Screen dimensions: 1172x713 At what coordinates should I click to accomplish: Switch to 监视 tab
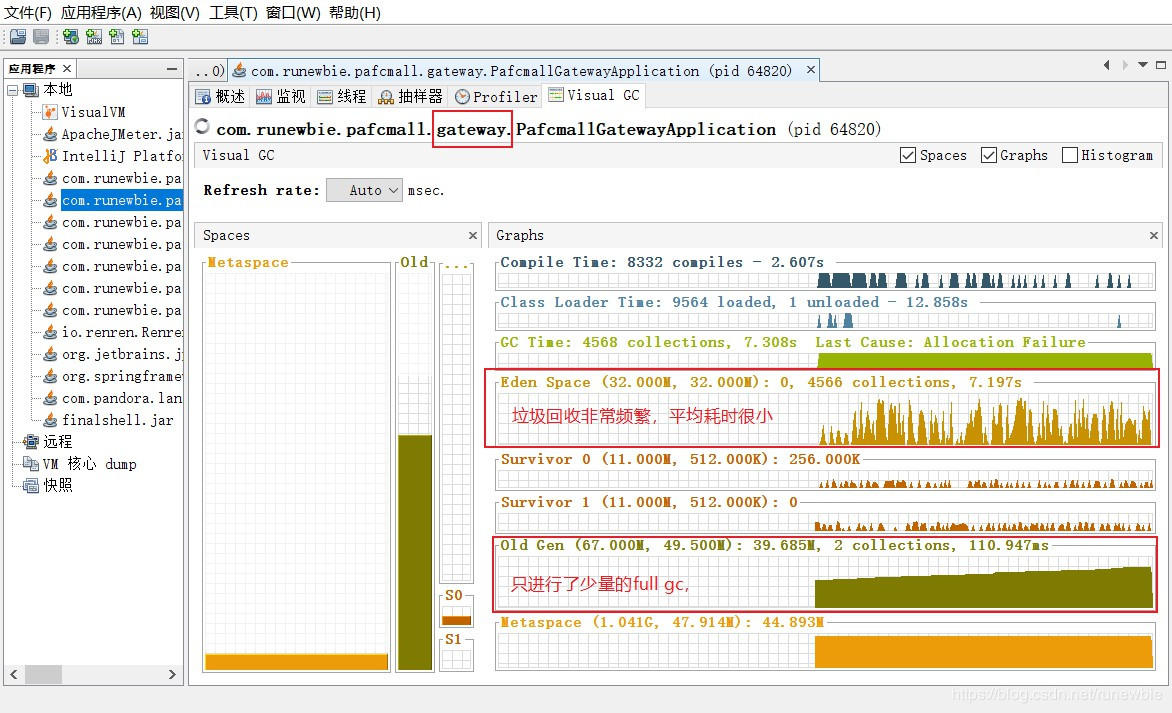pyautogui.click(x=280, y=96)
